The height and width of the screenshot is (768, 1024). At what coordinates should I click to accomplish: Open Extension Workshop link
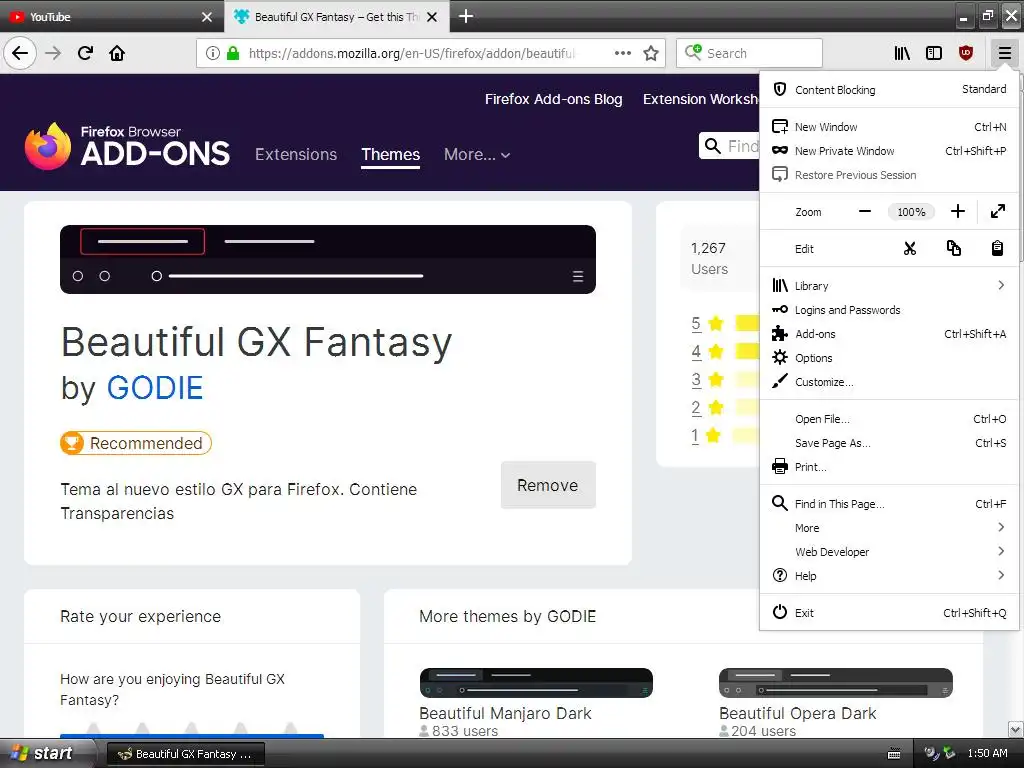[x=700, y=99]
